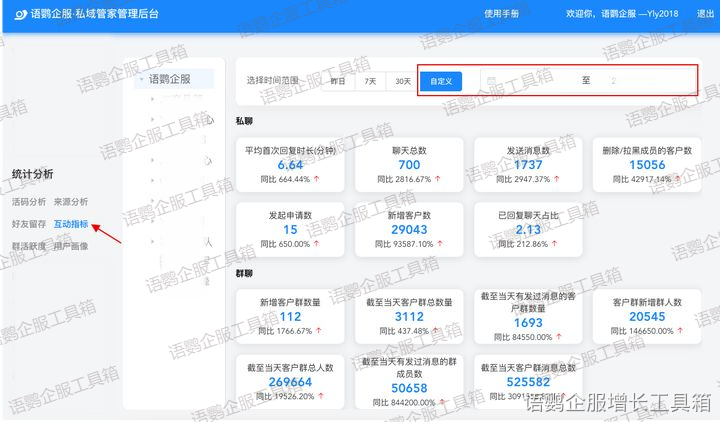
Task: Choose the 7天 time range
Action: 370,81
